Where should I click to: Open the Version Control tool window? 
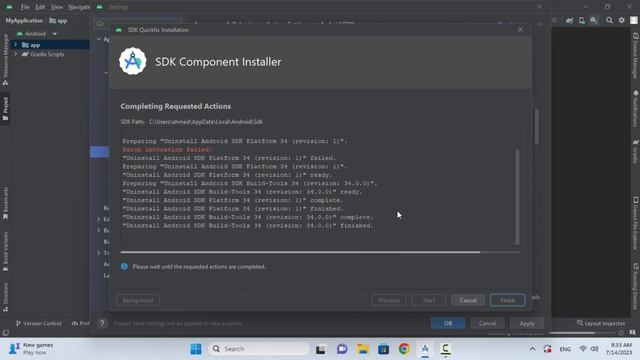coord(39,323)
